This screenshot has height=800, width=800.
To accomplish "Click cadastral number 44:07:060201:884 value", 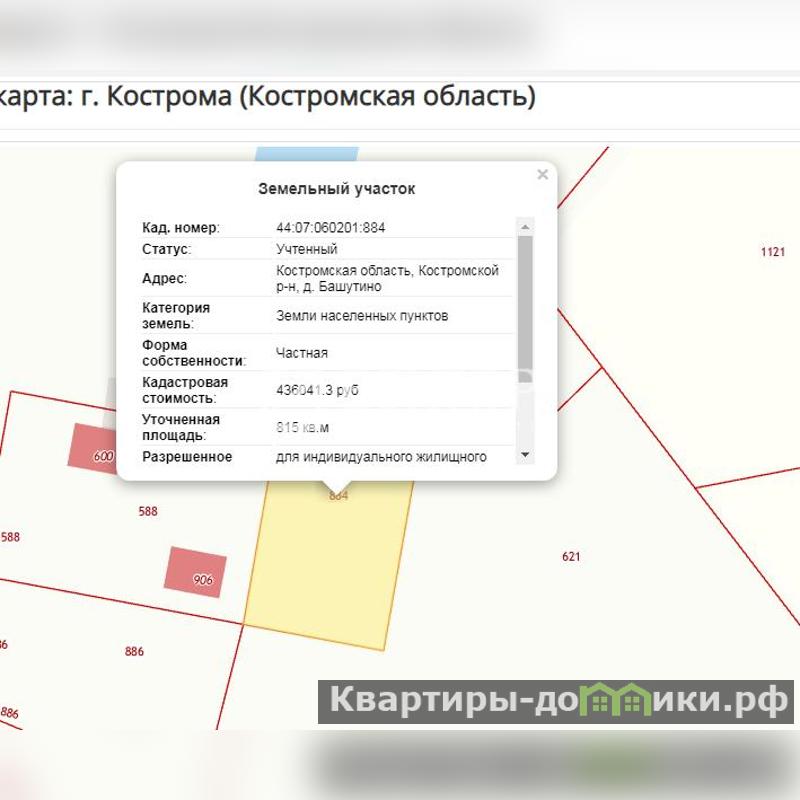I will click(330, 228).
